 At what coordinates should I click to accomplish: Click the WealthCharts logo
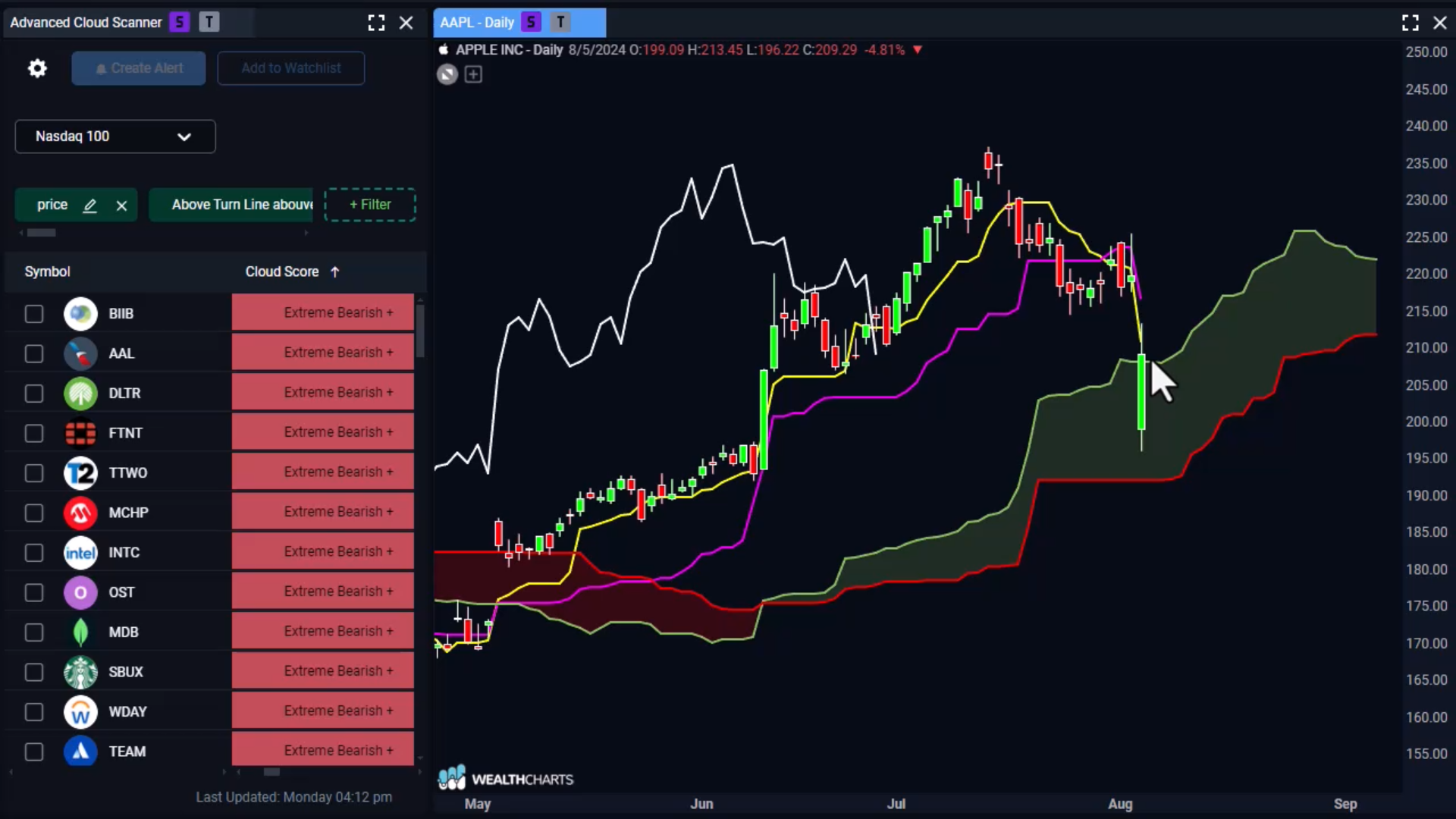click(x=506, y=778)
